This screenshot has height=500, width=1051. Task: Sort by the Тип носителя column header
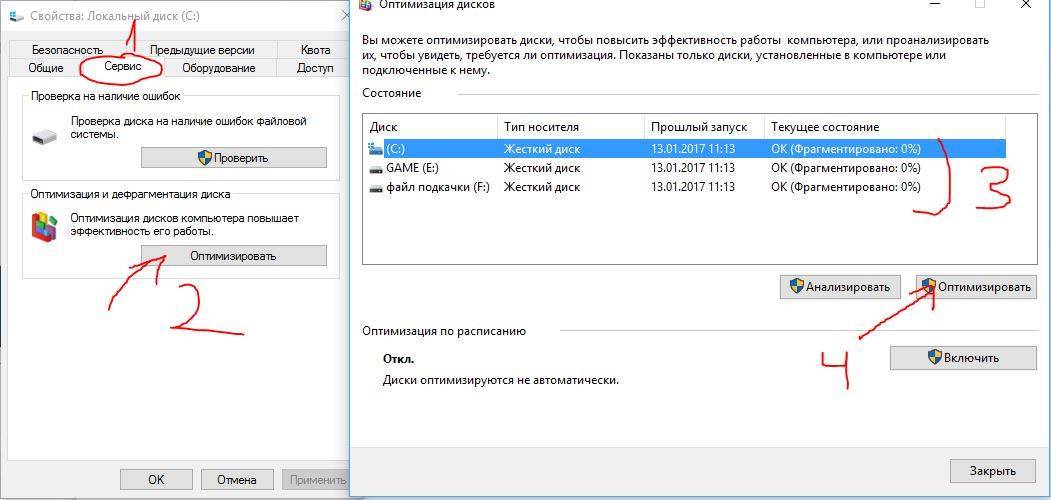point(571,127)
